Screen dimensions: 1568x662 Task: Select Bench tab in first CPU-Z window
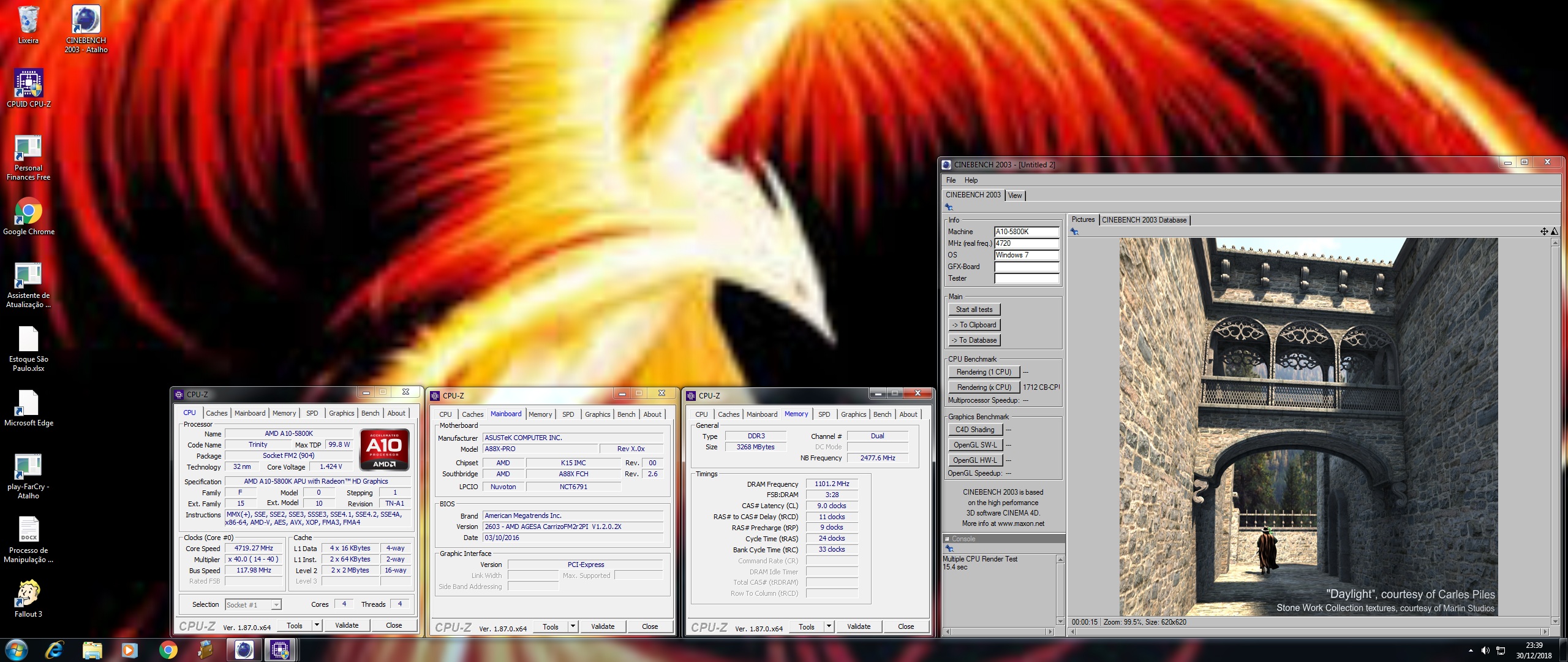pyautogui.click(x=370, y=413)
